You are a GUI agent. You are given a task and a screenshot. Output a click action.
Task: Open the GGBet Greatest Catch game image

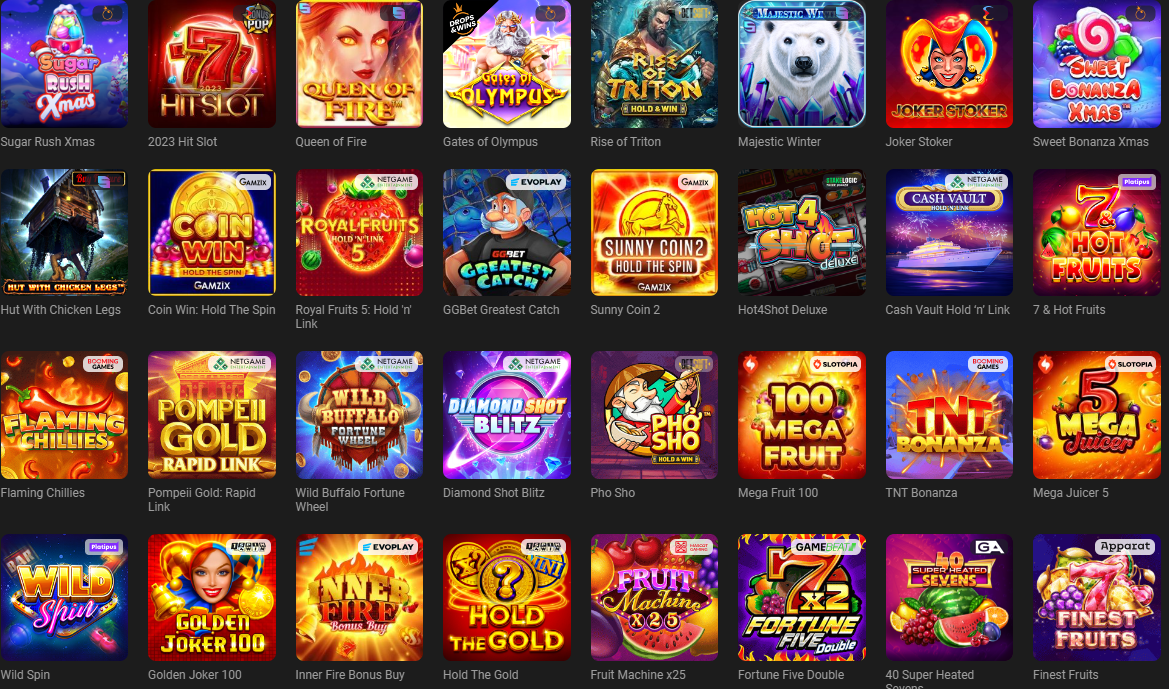point(507,233)
